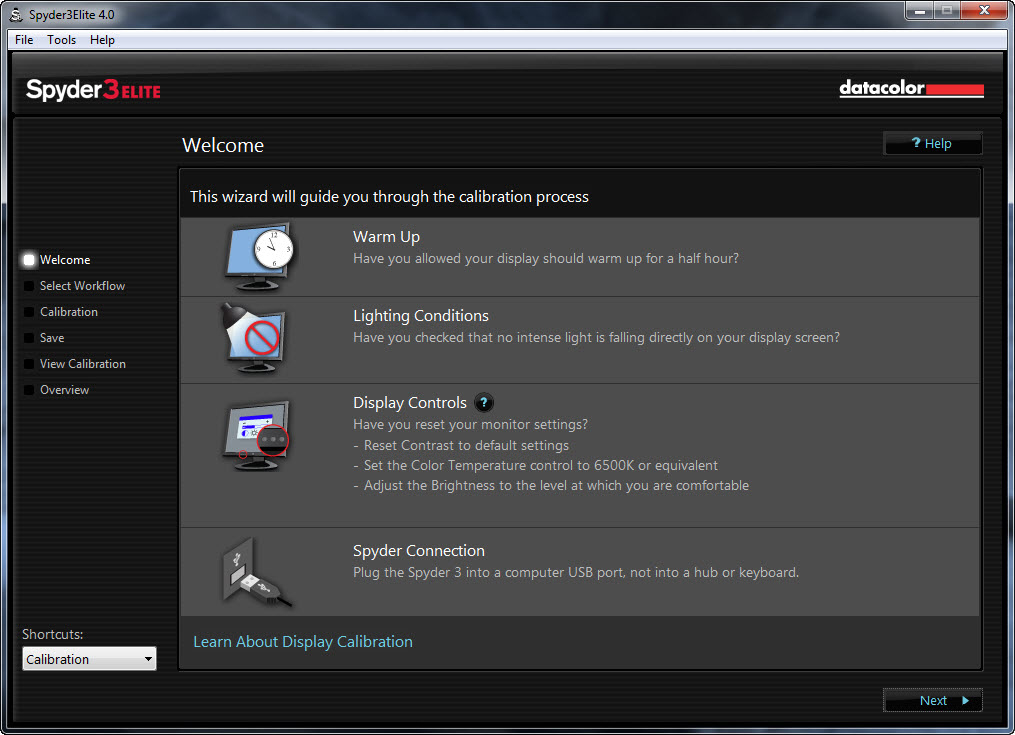The height and width of the screenshot is (735, 1015).
Task: Select the Select Workflow step box
Action: tap(29, 286)
